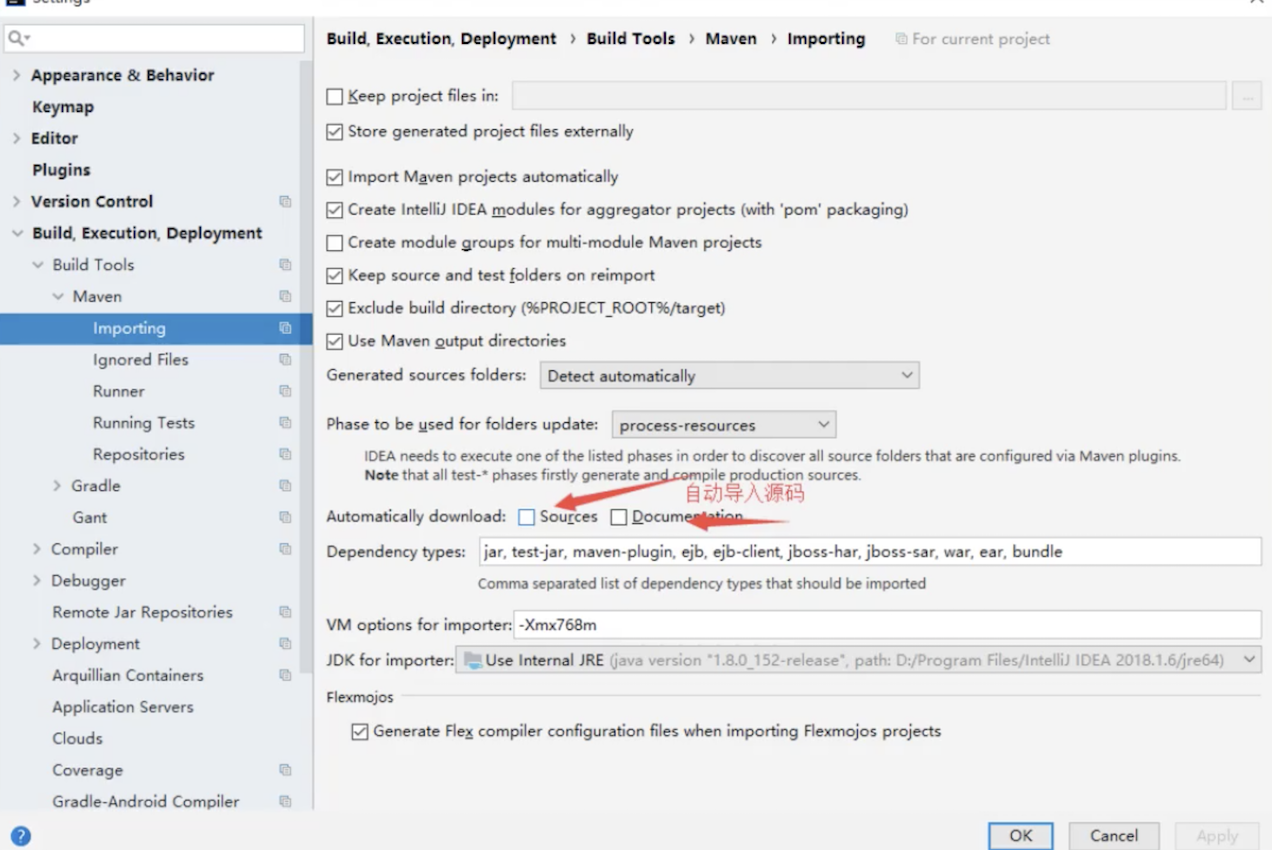Click project-level icon beside Deployment
The width and height of the screenshot is (1272, 850).
coord(285,644)
